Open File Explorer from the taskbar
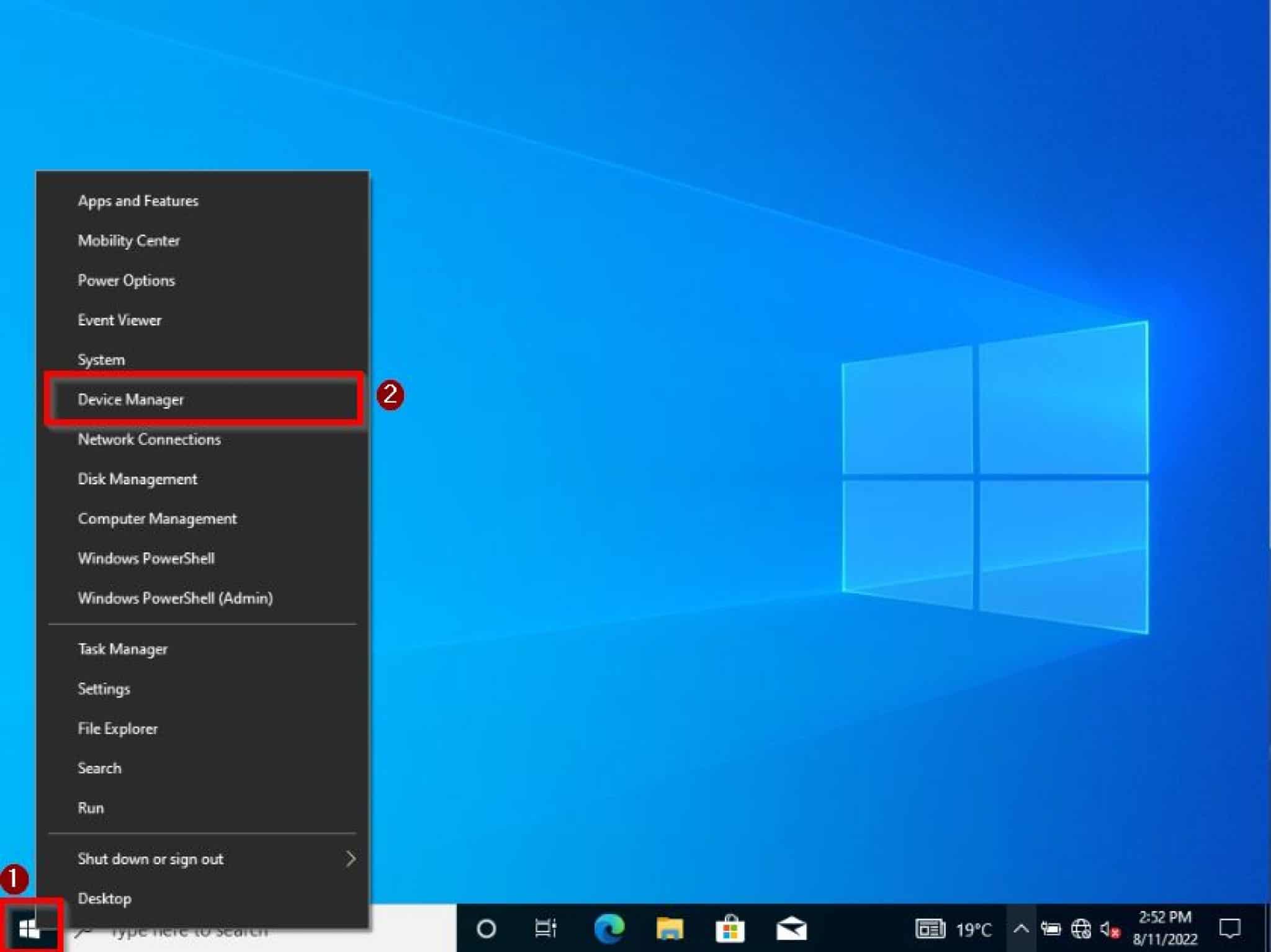This screenshot has height=952, width=1271. coord(670,929)
